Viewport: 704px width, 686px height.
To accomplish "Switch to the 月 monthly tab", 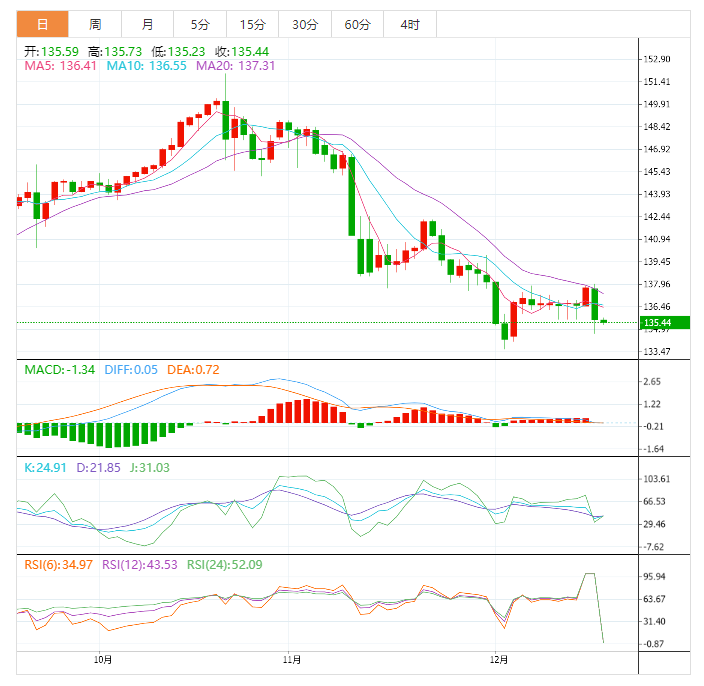I will pyautogui.click(x=147, y=24).
